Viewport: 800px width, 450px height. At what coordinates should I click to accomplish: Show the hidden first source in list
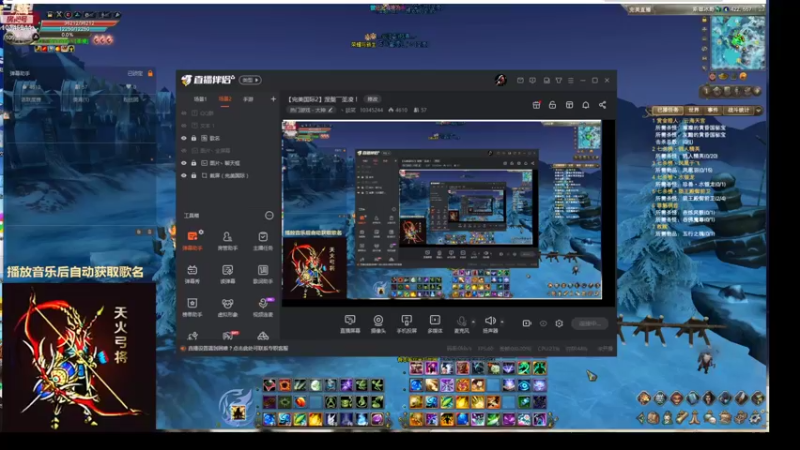(x=184, y=113)
